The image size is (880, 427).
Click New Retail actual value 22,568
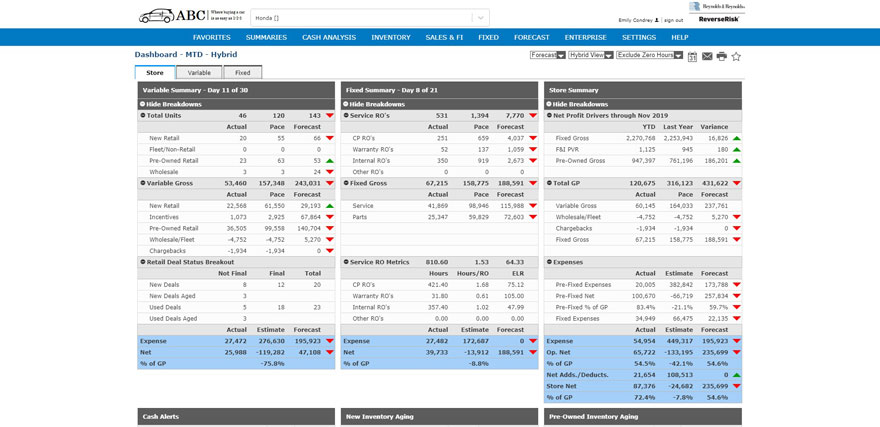pos(236,206)
